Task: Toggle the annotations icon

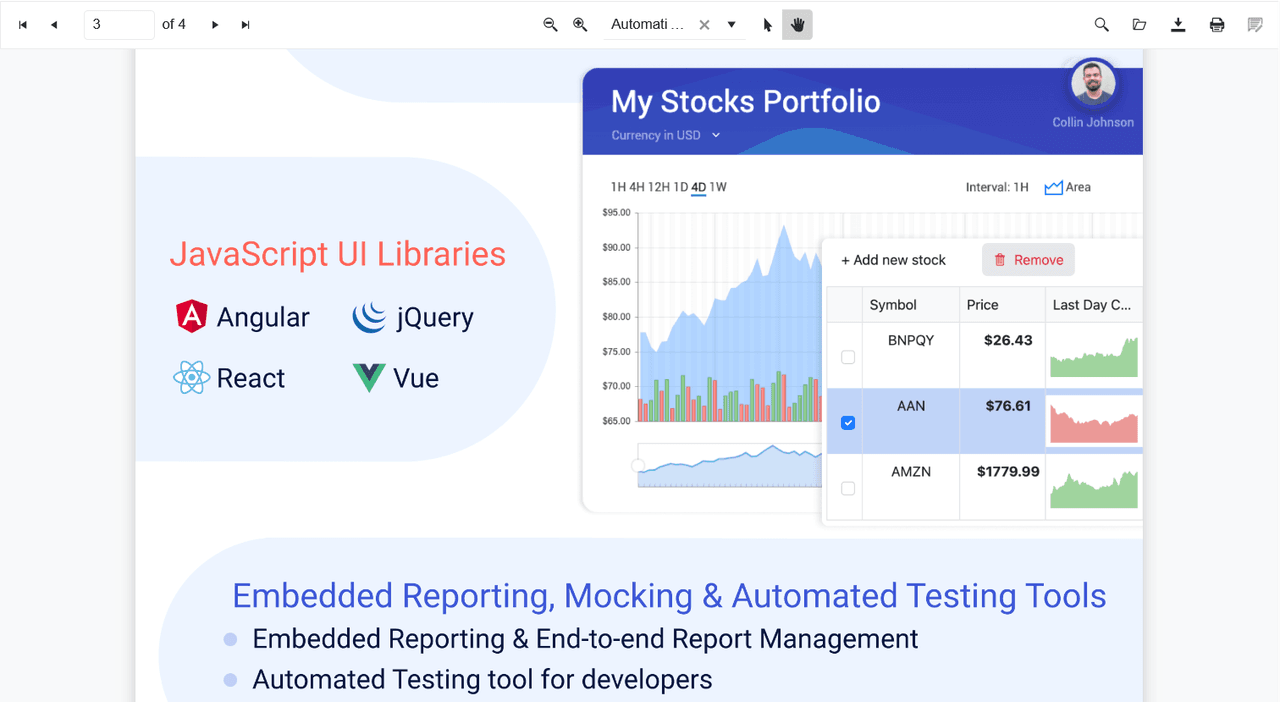Action: tap(1255, 25)
